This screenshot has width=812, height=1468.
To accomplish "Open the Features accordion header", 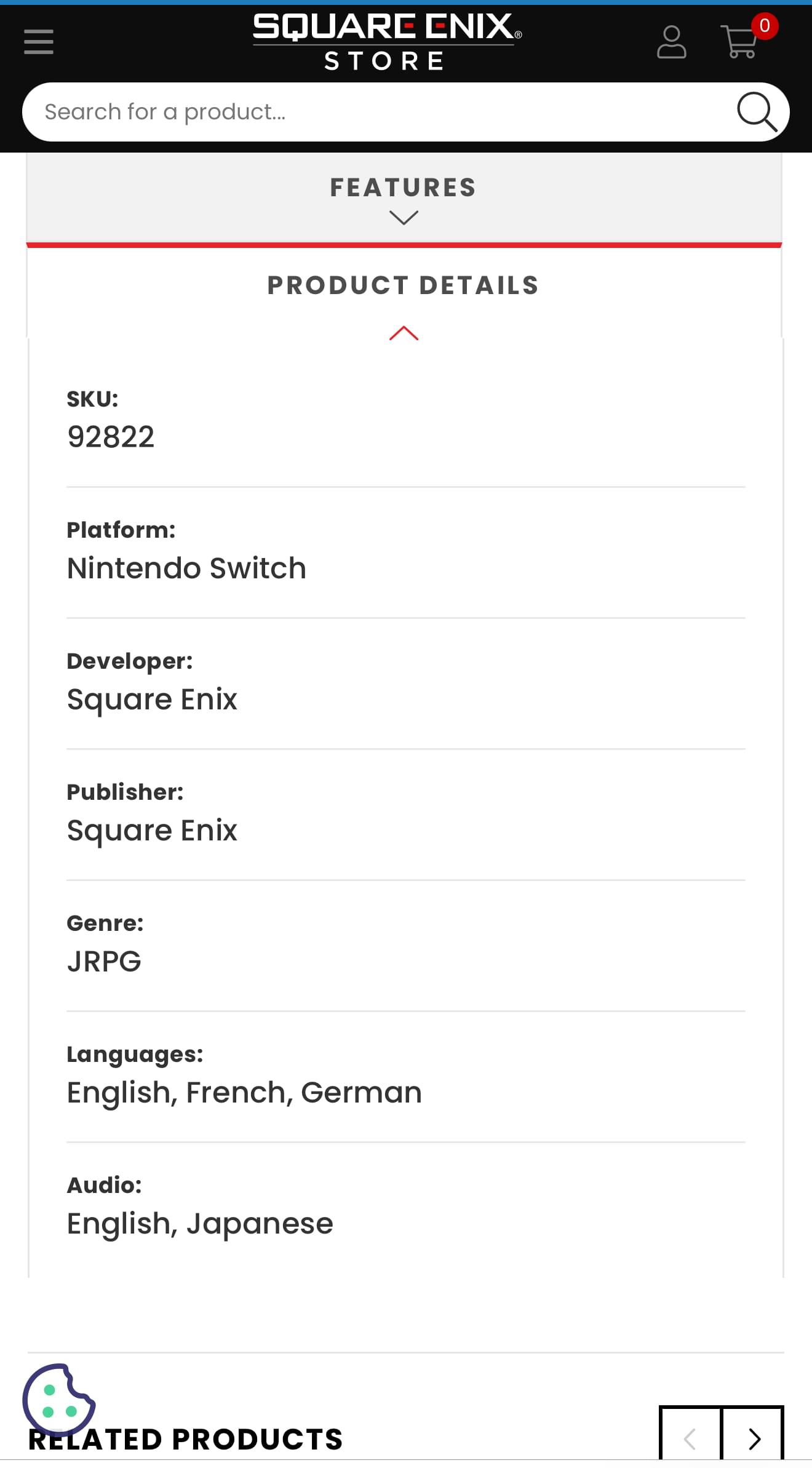I will (x=404, y=197).
